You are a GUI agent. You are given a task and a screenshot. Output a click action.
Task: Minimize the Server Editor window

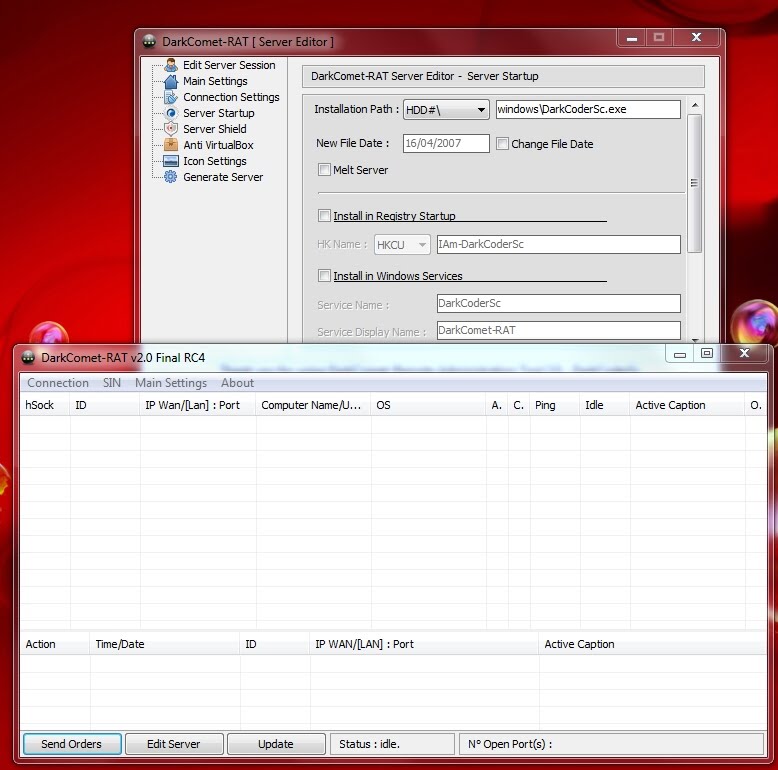(632, 38)
